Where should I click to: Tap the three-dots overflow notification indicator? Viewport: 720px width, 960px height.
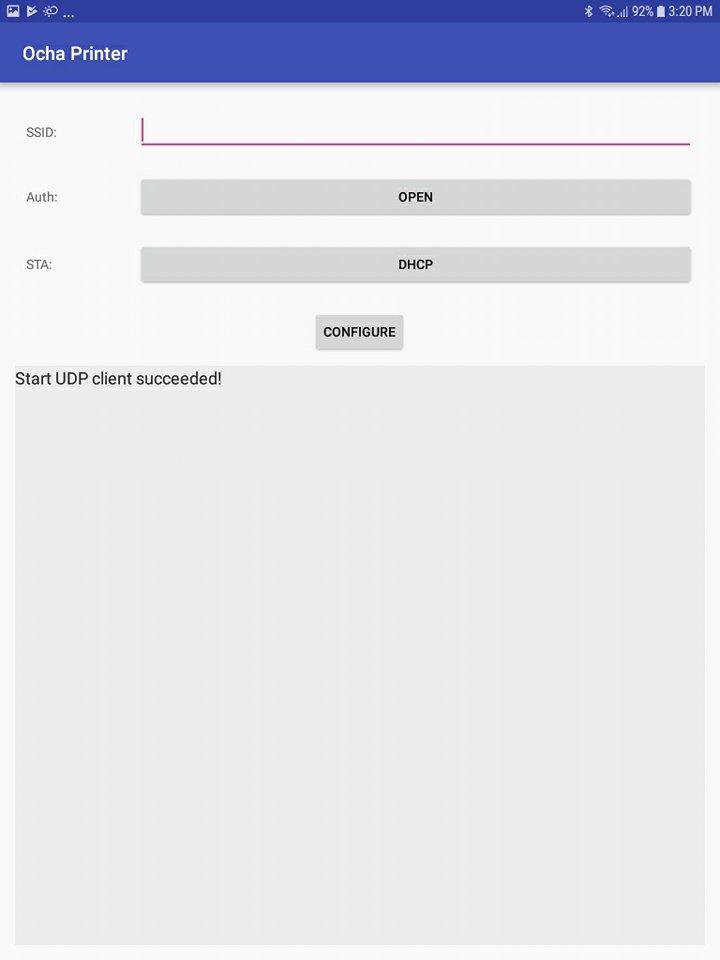[x=68, y=14]
